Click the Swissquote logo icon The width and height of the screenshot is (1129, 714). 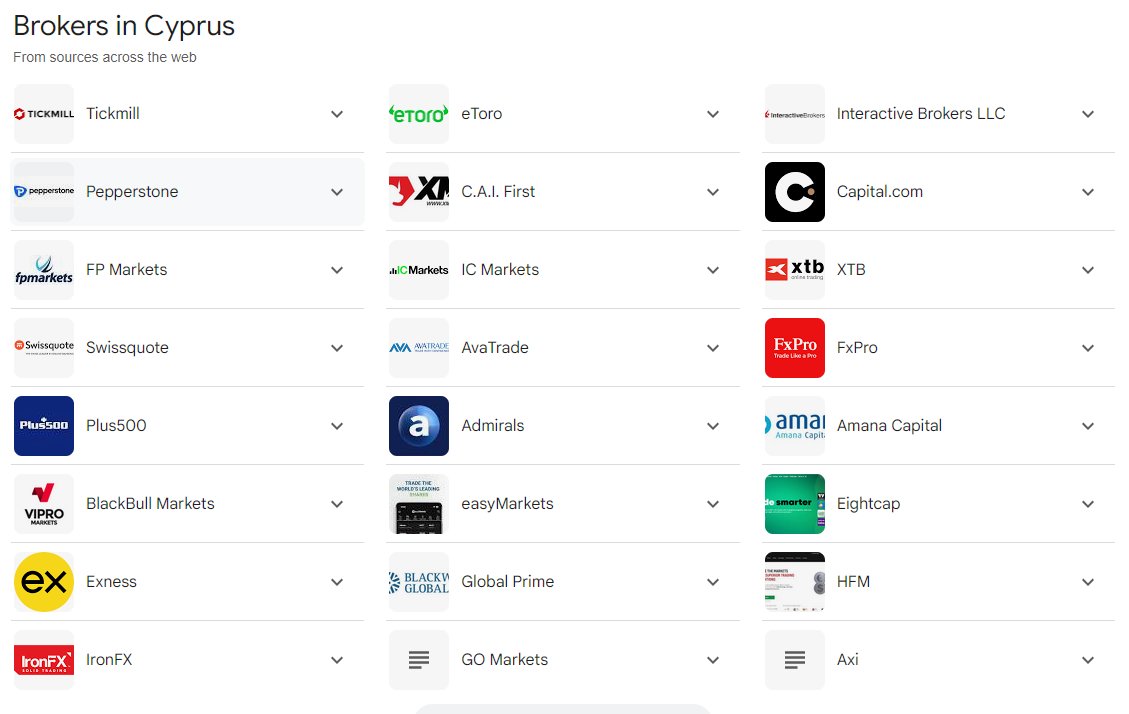[44, 348]
